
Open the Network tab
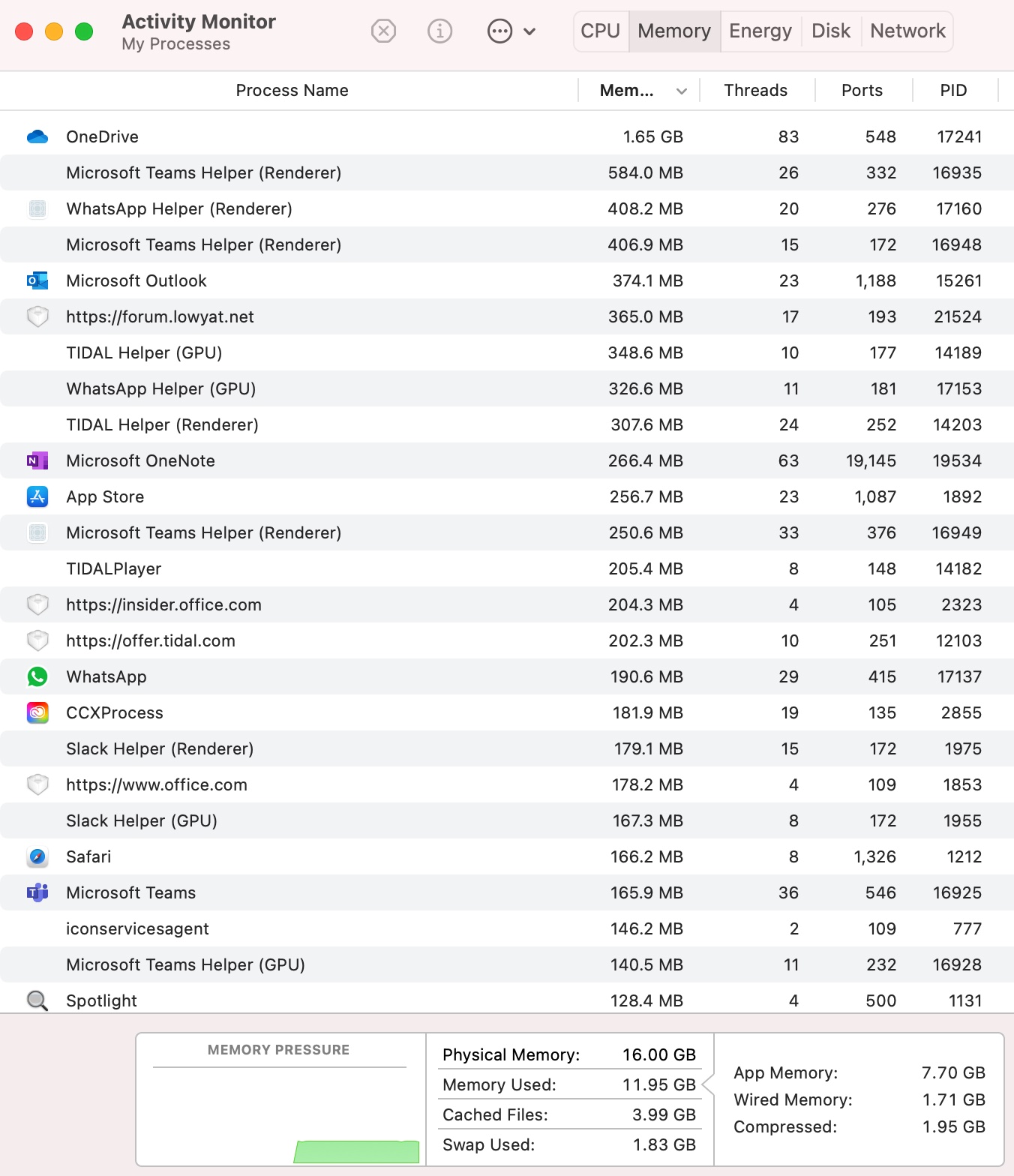907,31
